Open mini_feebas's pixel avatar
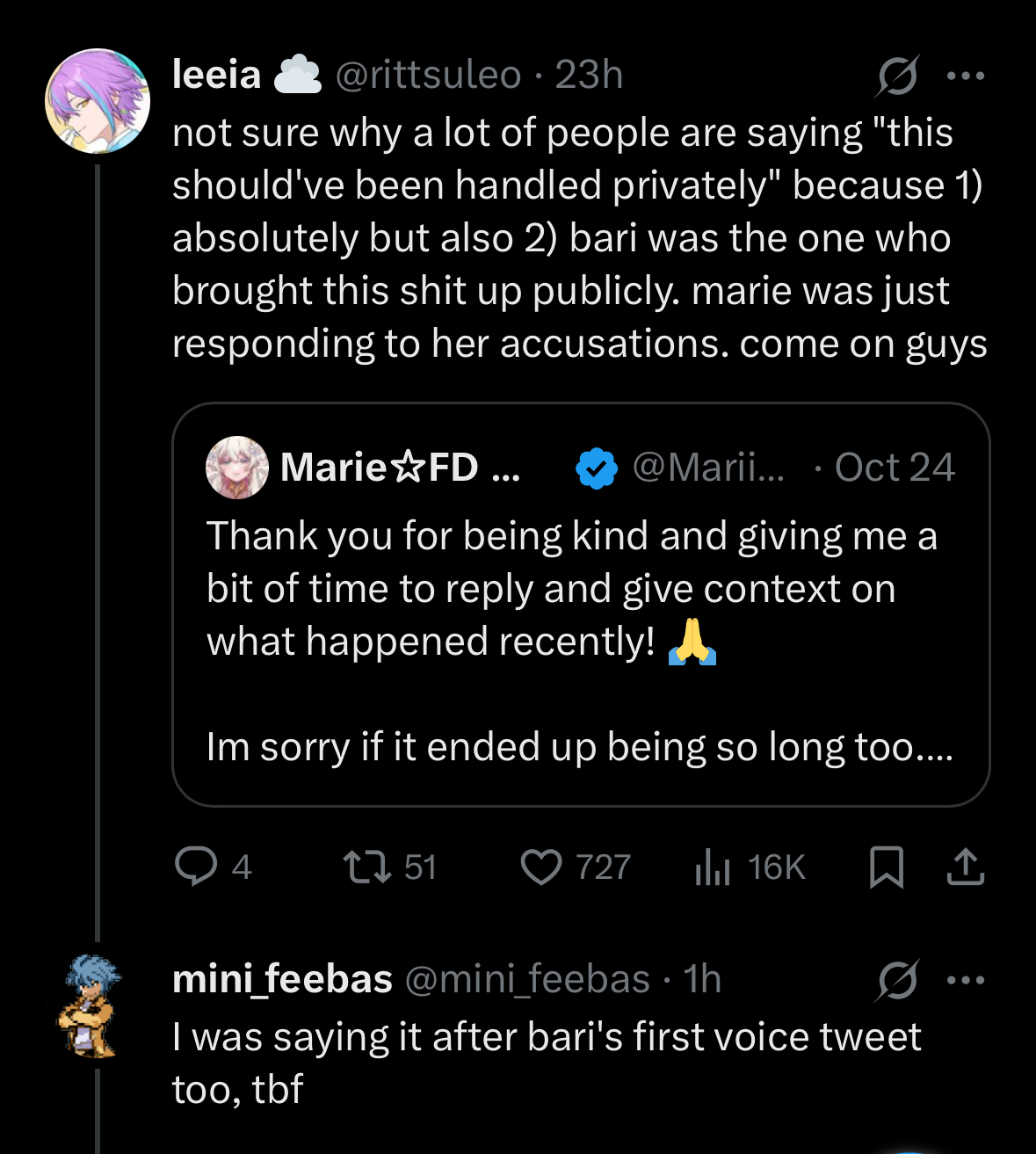Screen dimensions: 1036x1154 (91, 1005)
